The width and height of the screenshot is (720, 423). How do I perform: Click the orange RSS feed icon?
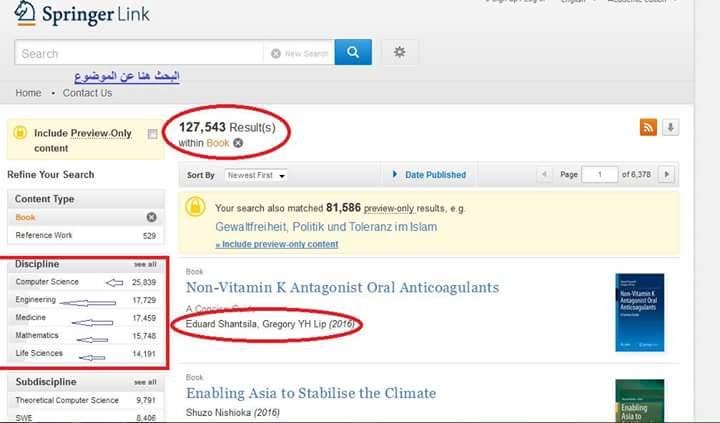(x=648, y=127)
